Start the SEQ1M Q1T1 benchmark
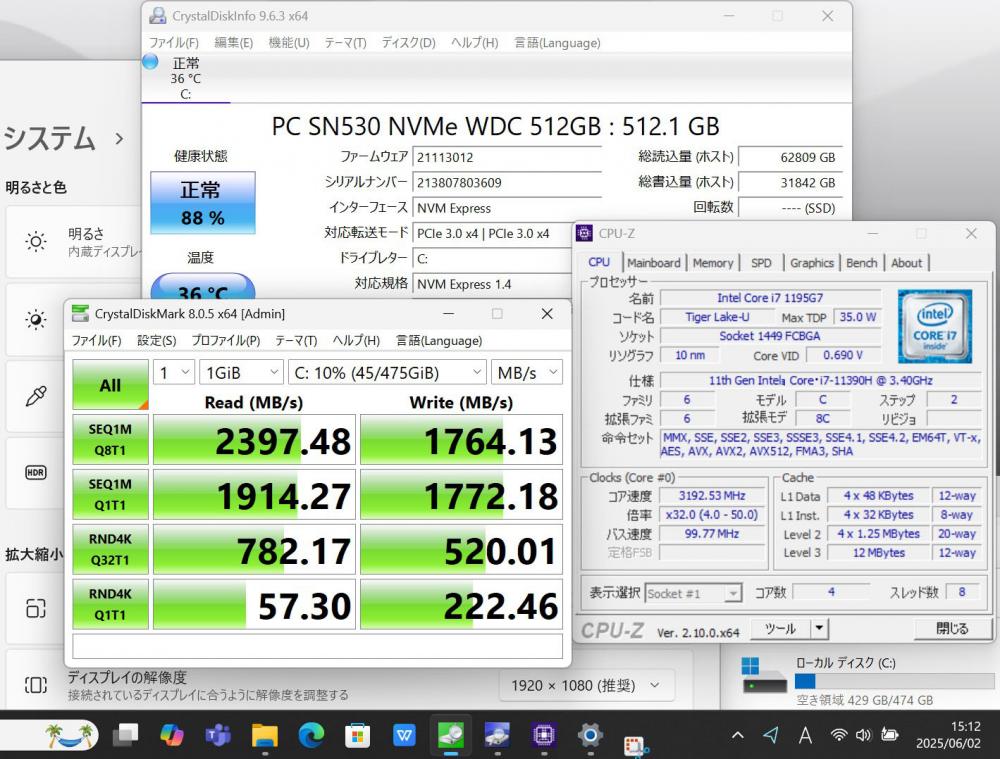Screen dimensions: 1000x759 point(110,494)
